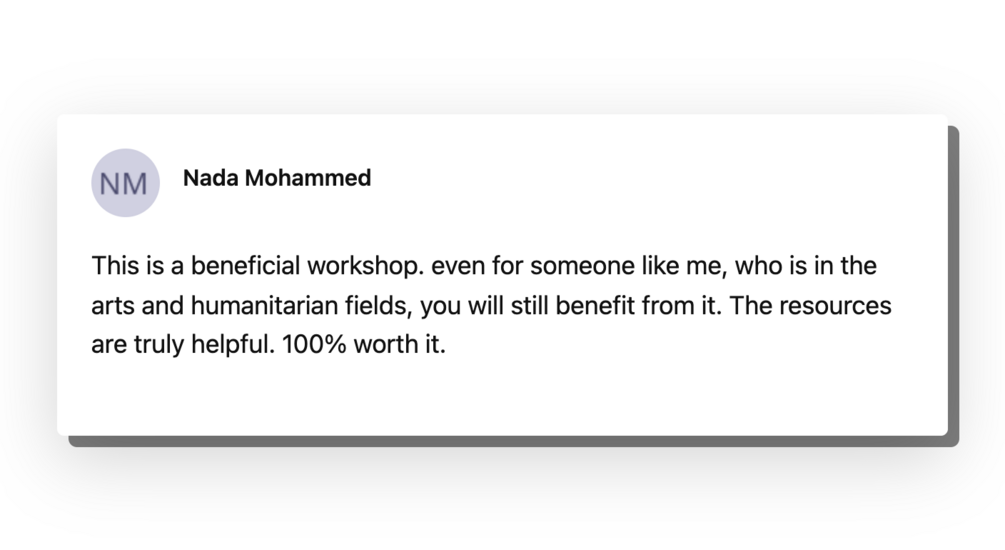Screen dimensions: 1005x550
Task: Click empty white area below review text
Action: point(500,400)
